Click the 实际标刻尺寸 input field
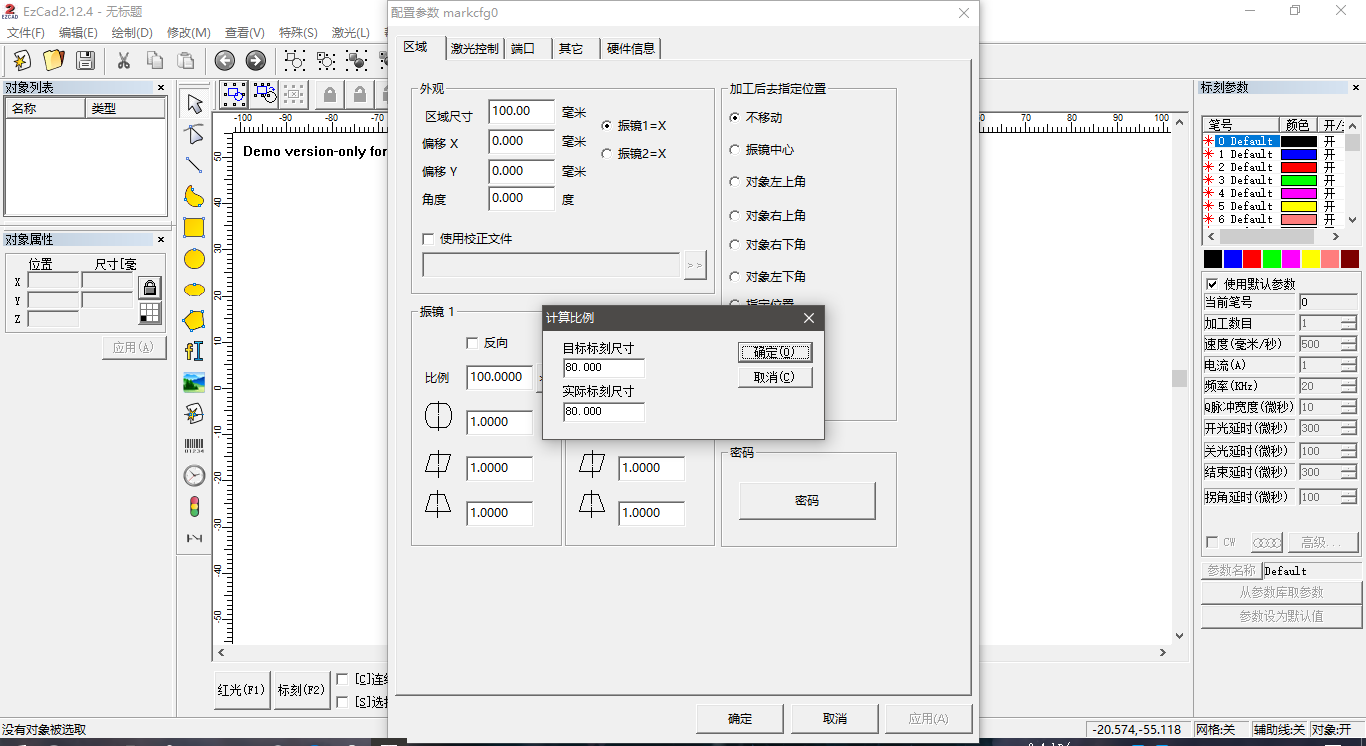 pos(604,412)
